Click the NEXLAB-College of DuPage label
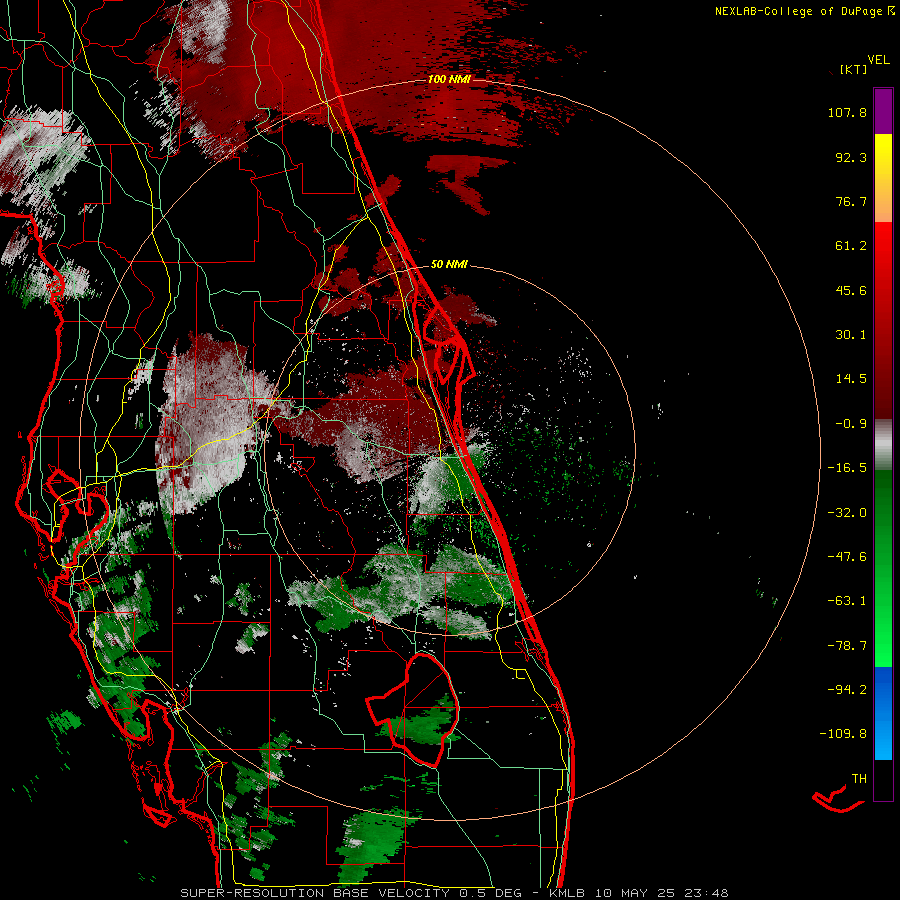The height and width of the screenshot is (900, 900). point(804,11)
